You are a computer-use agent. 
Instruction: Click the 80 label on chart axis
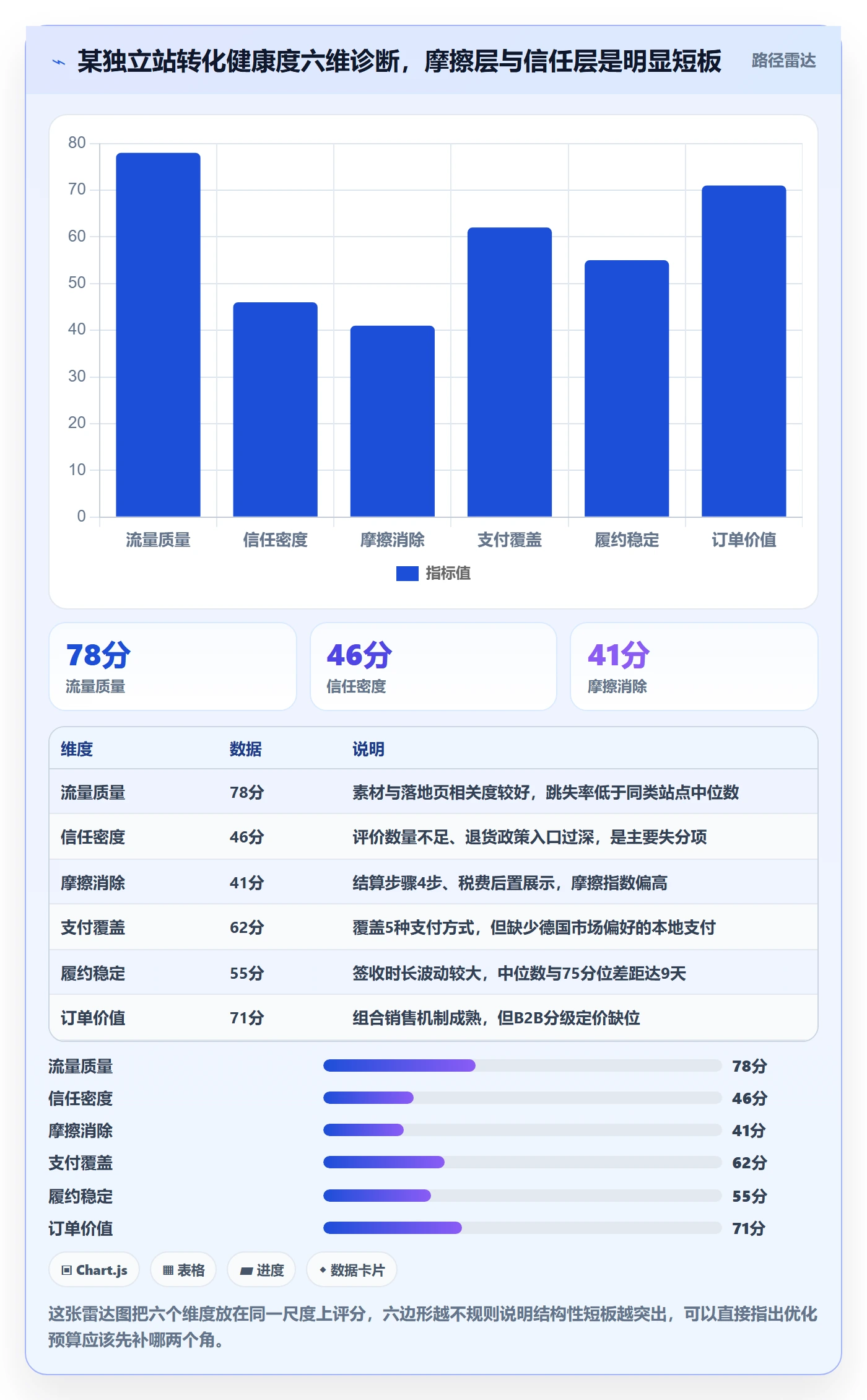[77, 142]
